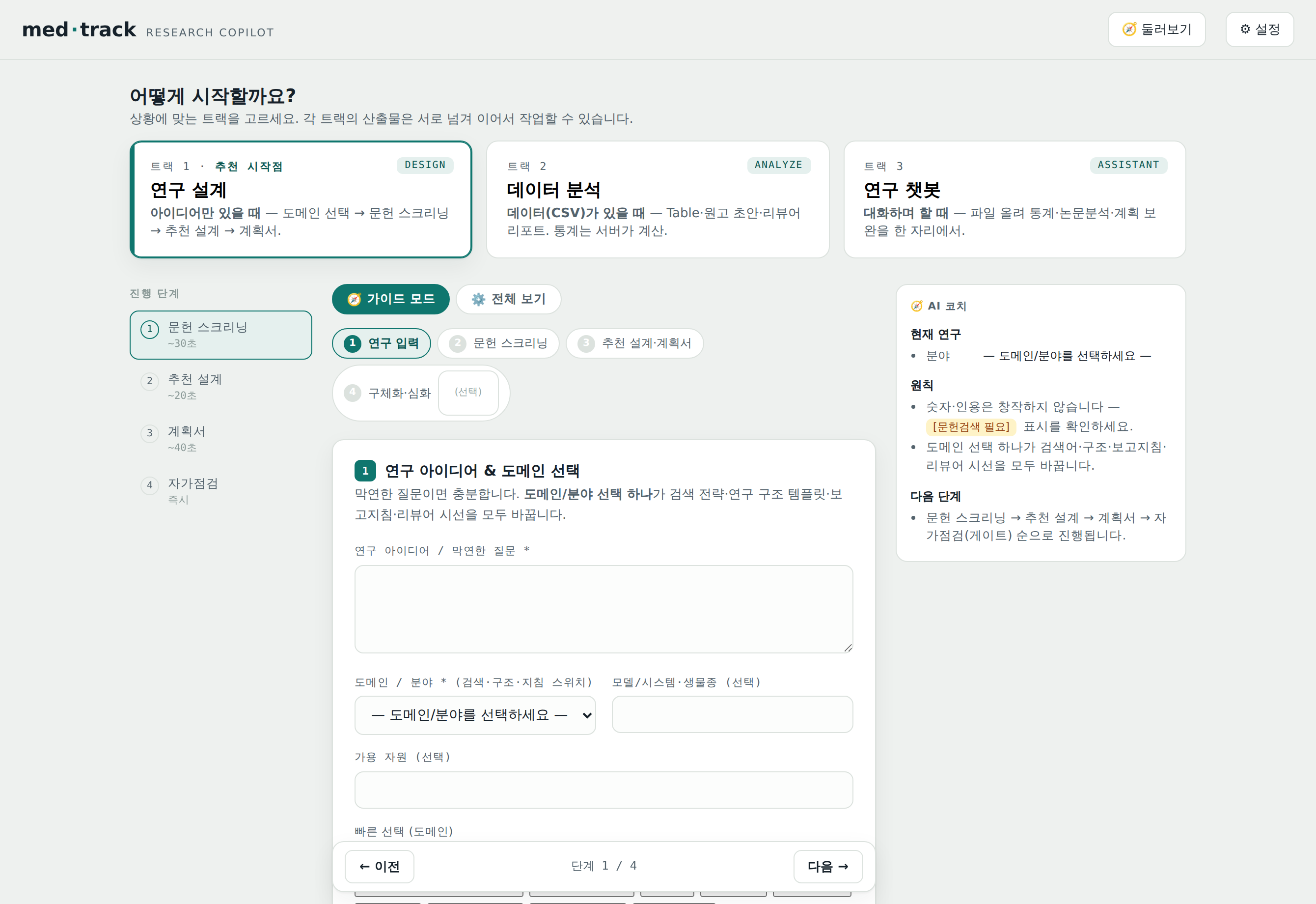Image resolution: width=1316 pixels, height=904 pixels.
Task: Click the 모델/시스템·생물종 input field
Action: tap(732, 714)
